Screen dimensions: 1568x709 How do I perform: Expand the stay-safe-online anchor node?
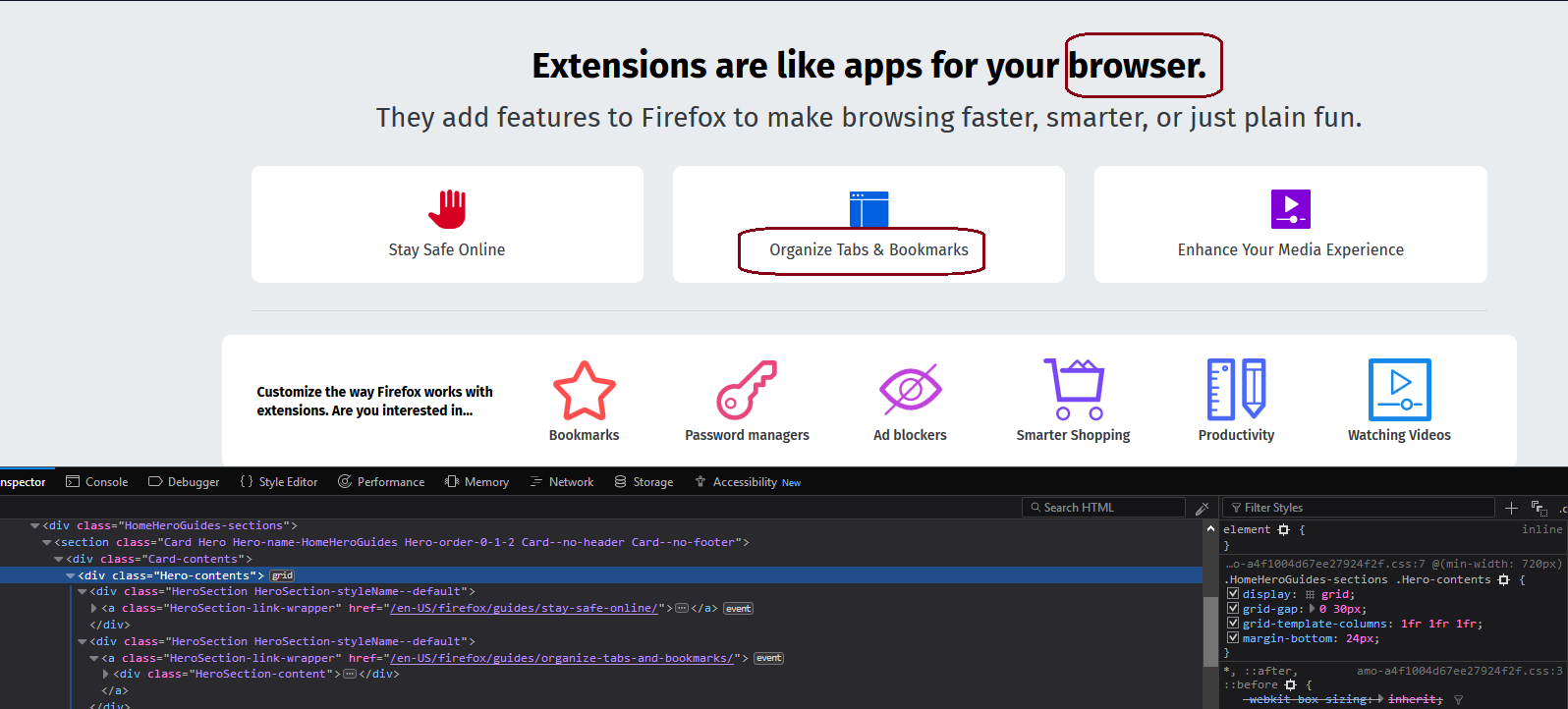point(94,609)
